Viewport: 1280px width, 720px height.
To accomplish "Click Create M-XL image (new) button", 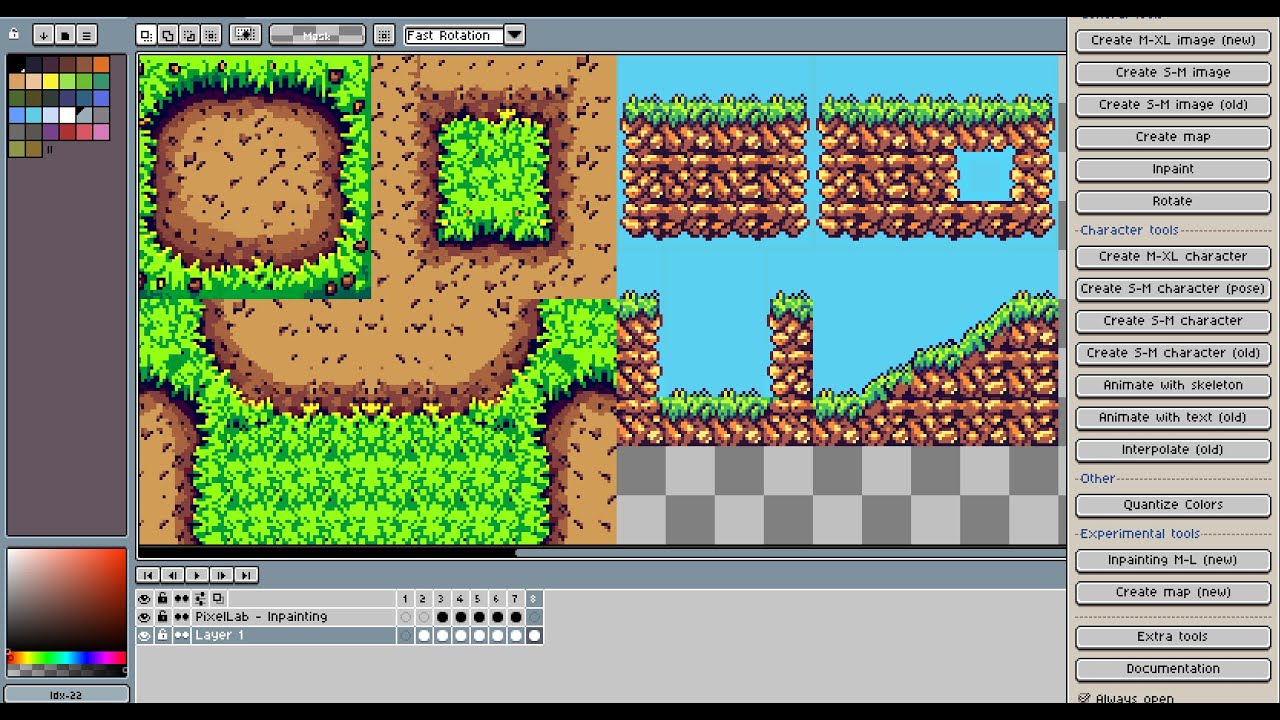I will pyautogui.click(x=1173, y=40).
